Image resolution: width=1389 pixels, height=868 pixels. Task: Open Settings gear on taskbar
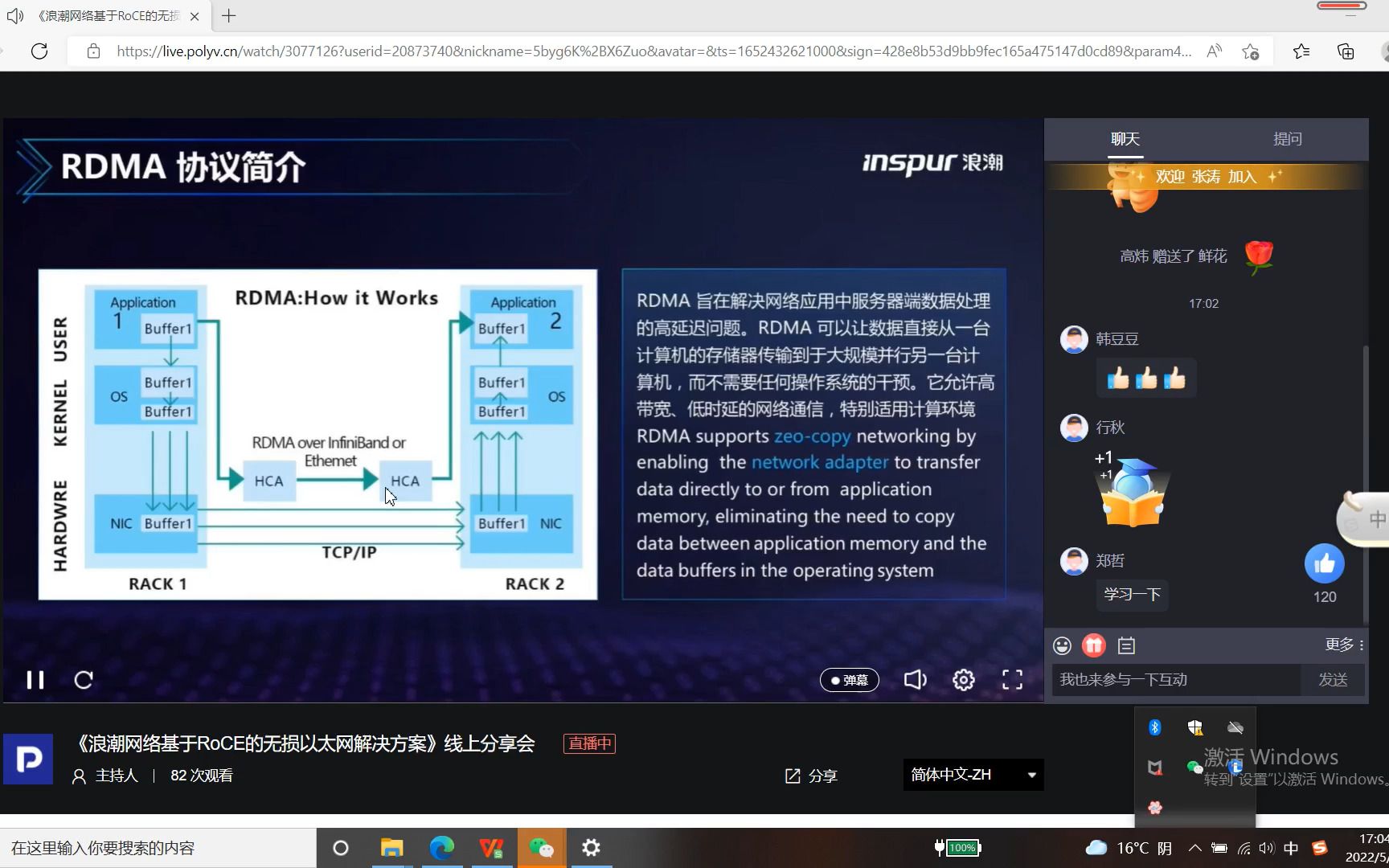(591, 848)
